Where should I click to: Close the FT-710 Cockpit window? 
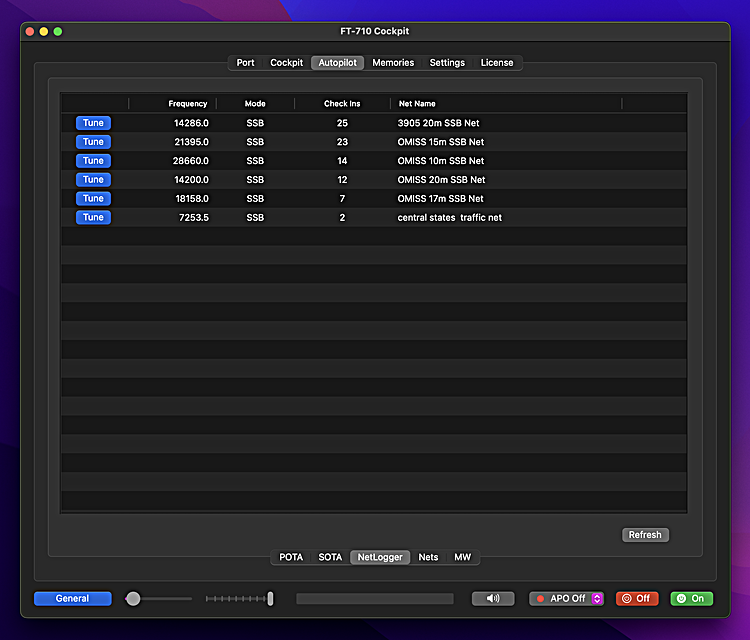click(30, 32)
